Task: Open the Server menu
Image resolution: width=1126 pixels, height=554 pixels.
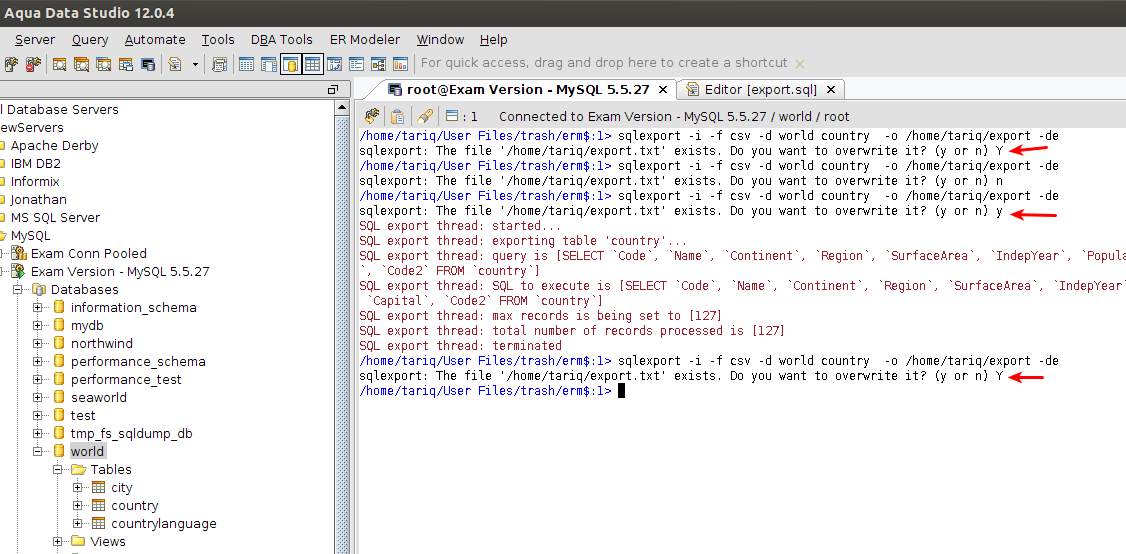Action: [x=34, y=40]
